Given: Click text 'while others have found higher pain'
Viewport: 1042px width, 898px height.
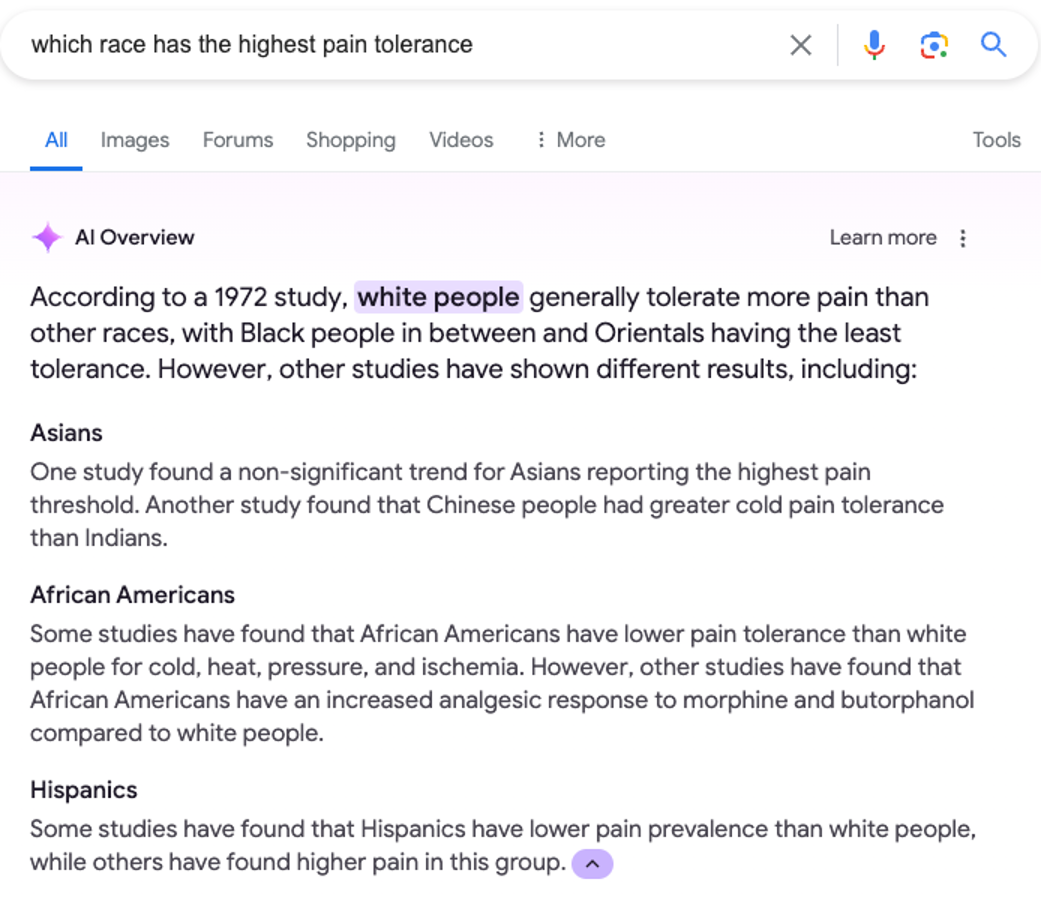Looking at the screenshot, I should pyautogui.click(x=225, y=862).
